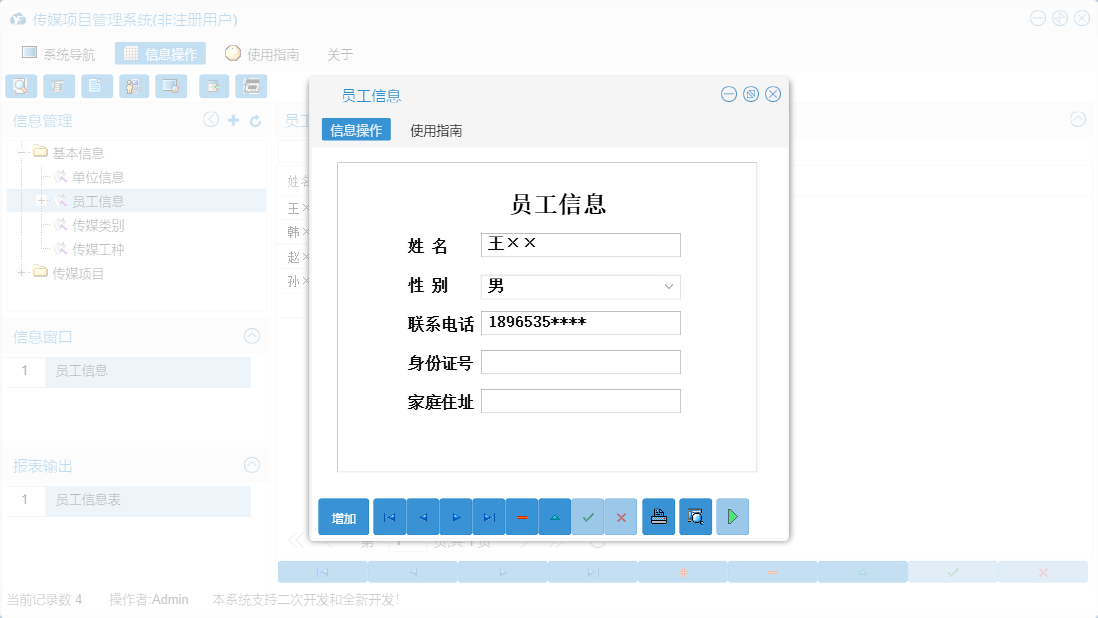Click the magnifier document icon on the top toolbar

[20, 86]
